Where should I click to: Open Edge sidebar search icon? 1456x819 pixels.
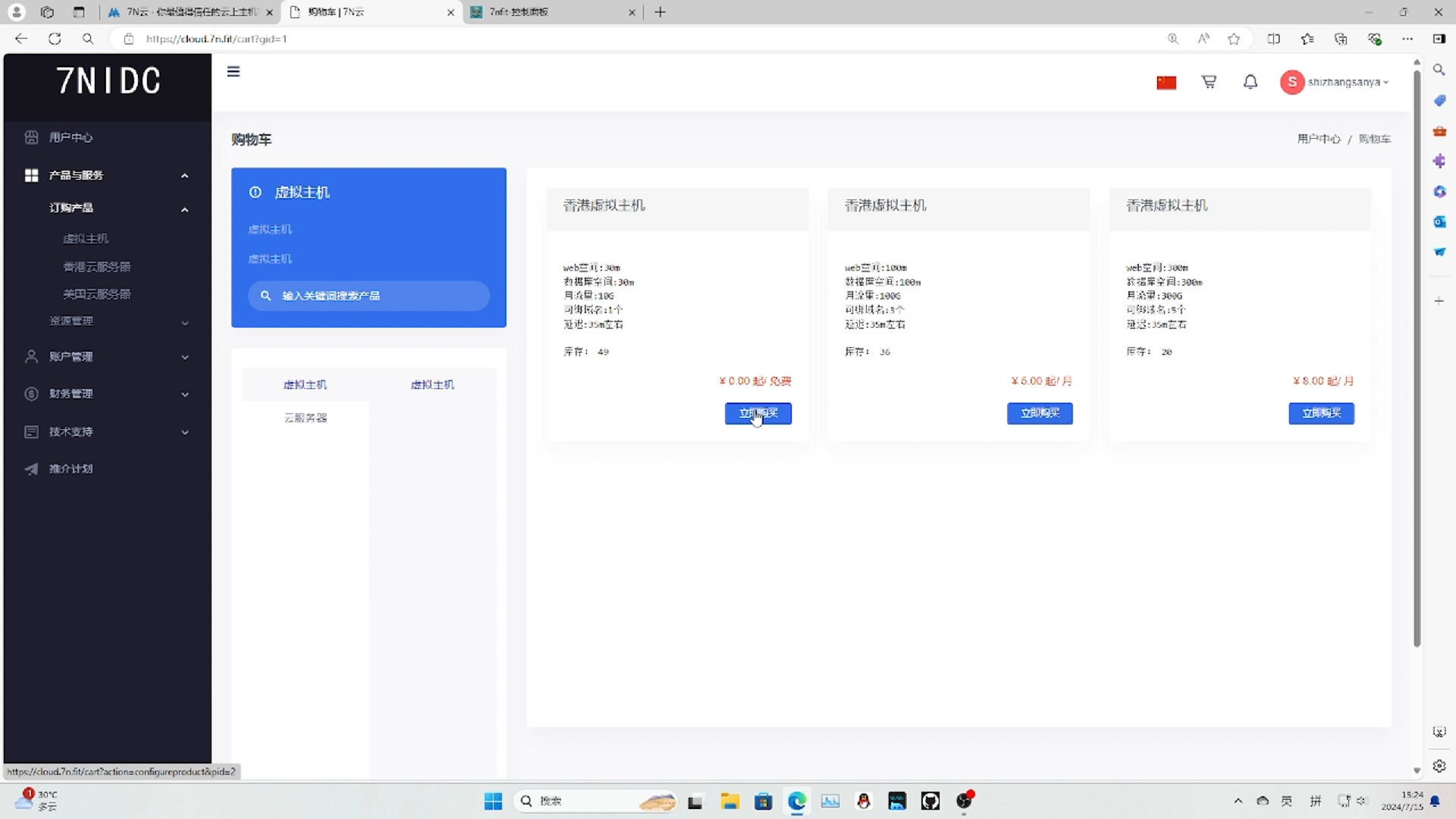click(x=1439, y=70)
